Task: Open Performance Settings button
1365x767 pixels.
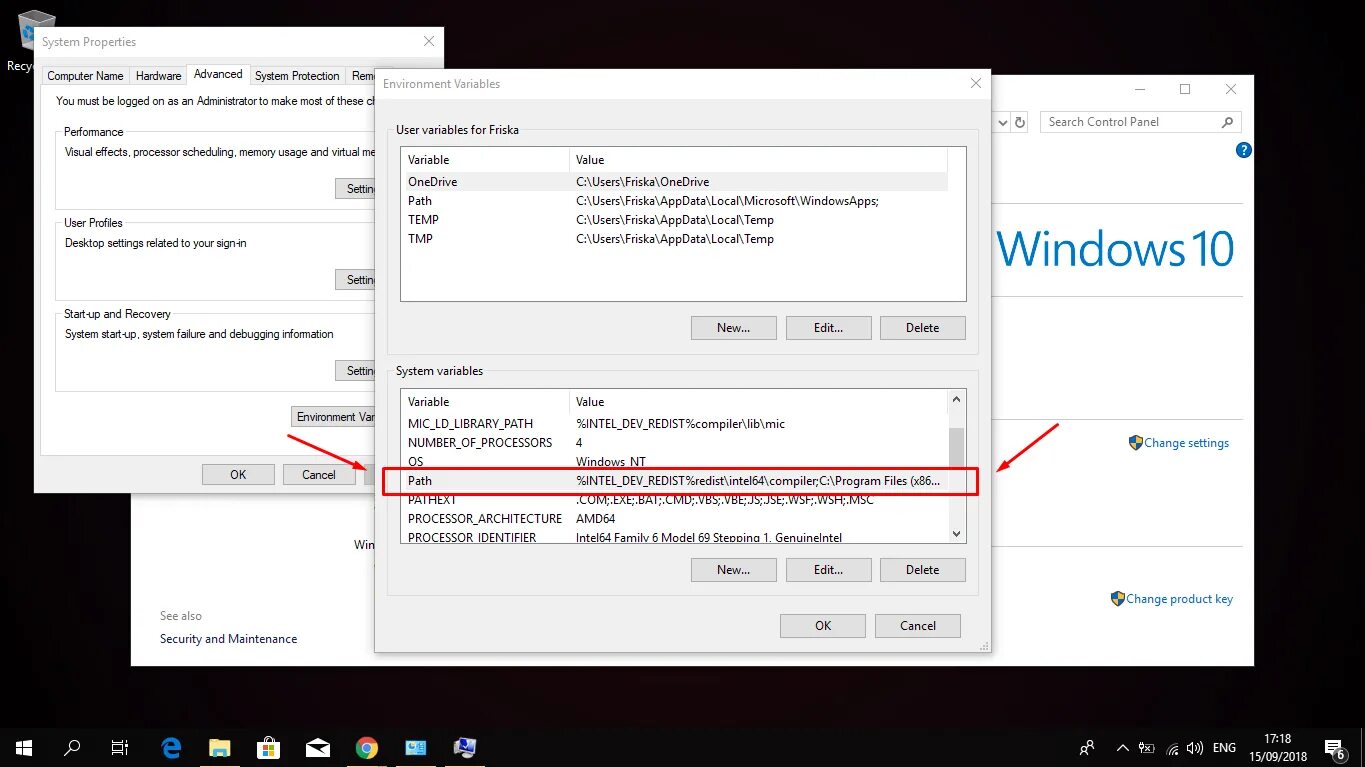Action: [x=355, y=189]
